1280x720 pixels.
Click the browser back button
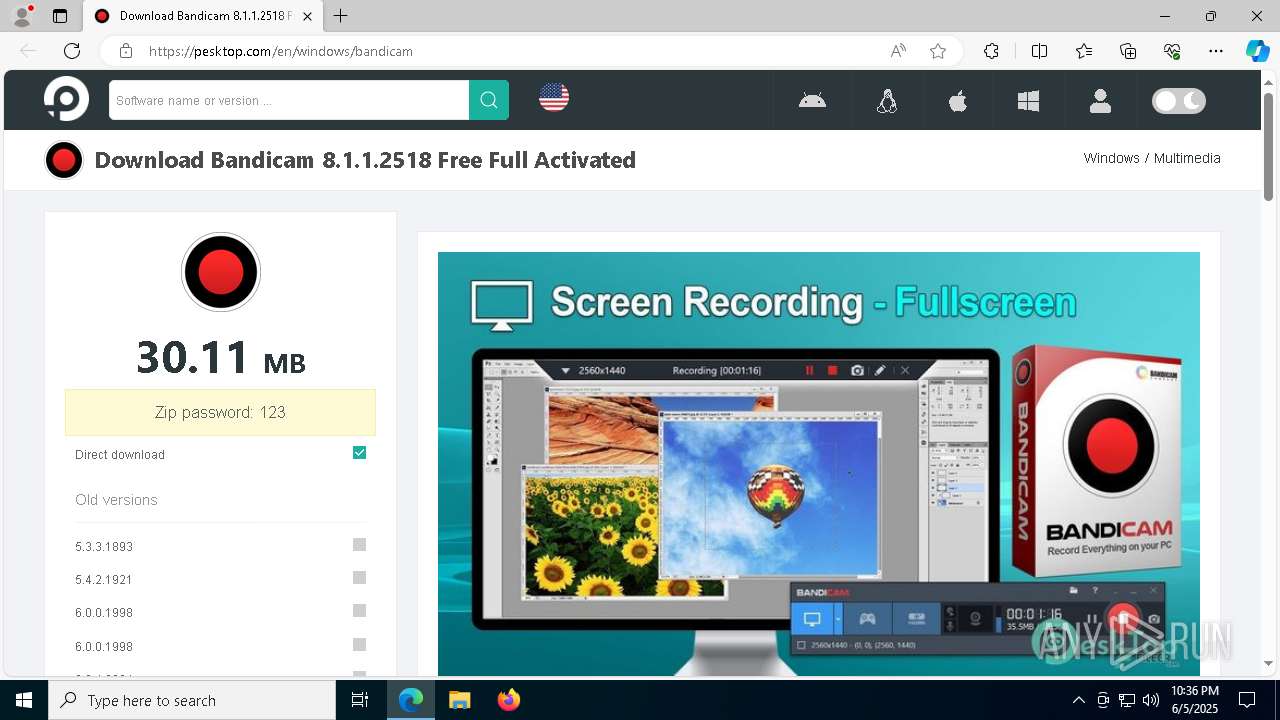point(28,51)
